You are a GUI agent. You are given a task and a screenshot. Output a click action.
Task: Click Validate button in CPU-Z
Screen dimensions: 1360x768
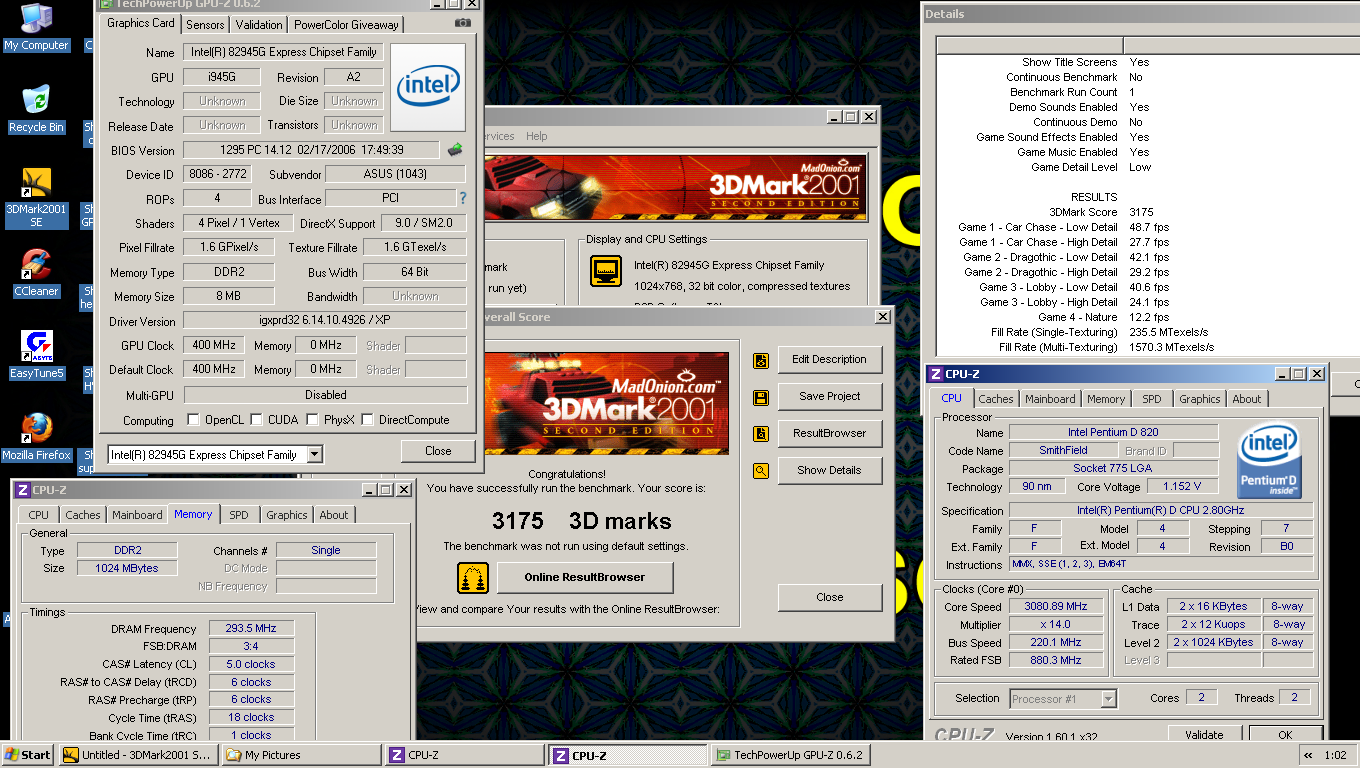coord(1204,735)
